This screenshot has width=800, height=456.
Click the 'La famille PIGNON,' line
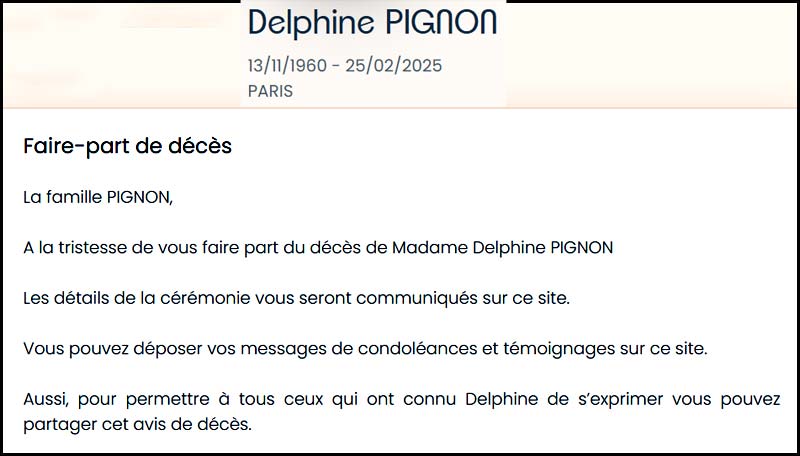tap(98, 197)
